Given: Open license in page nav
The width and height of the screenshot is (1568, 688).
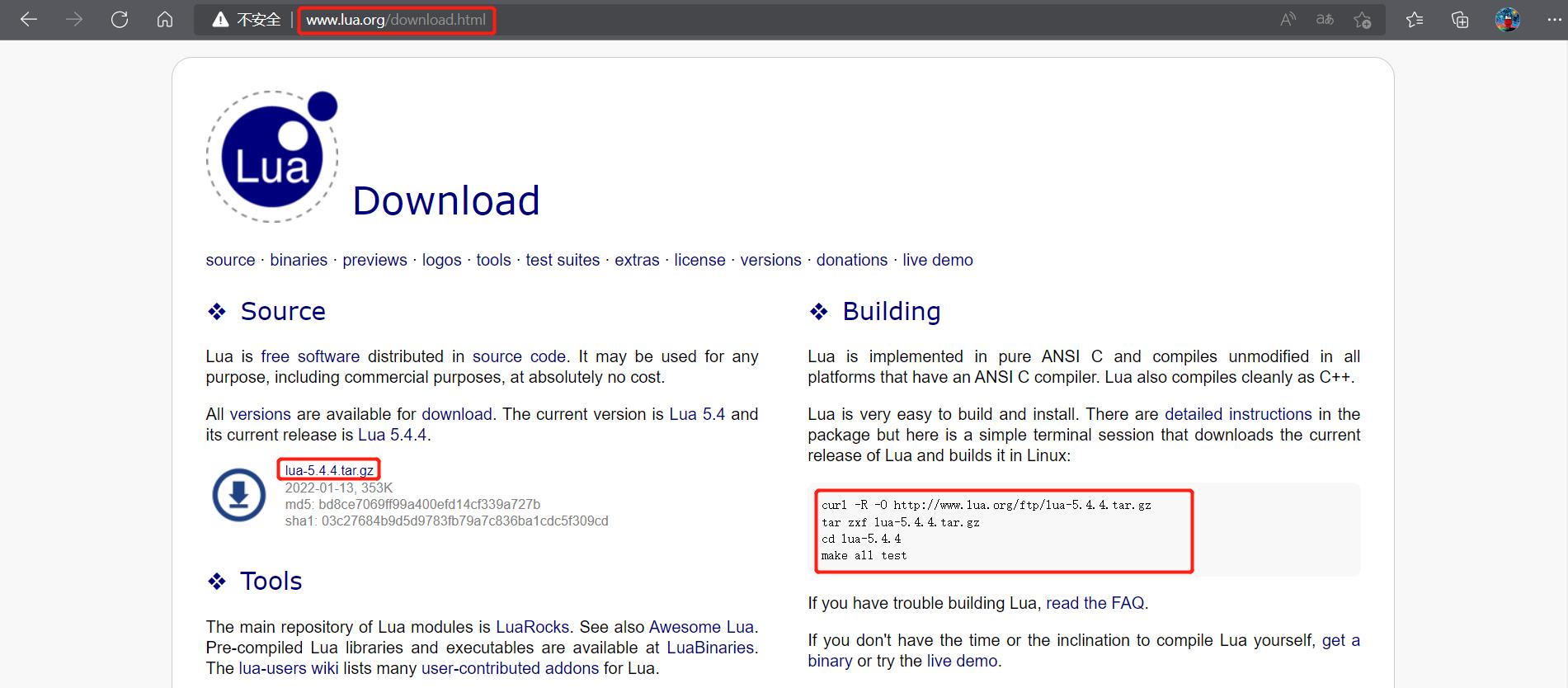Looking at the screenshot, I should pyautogui.click(x=699, y=260).
